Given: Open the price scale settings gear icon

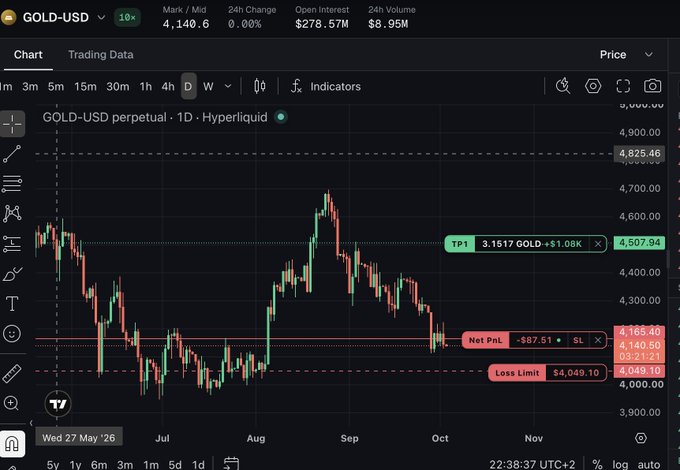Looking at the screenshot, I should [641, 438].
